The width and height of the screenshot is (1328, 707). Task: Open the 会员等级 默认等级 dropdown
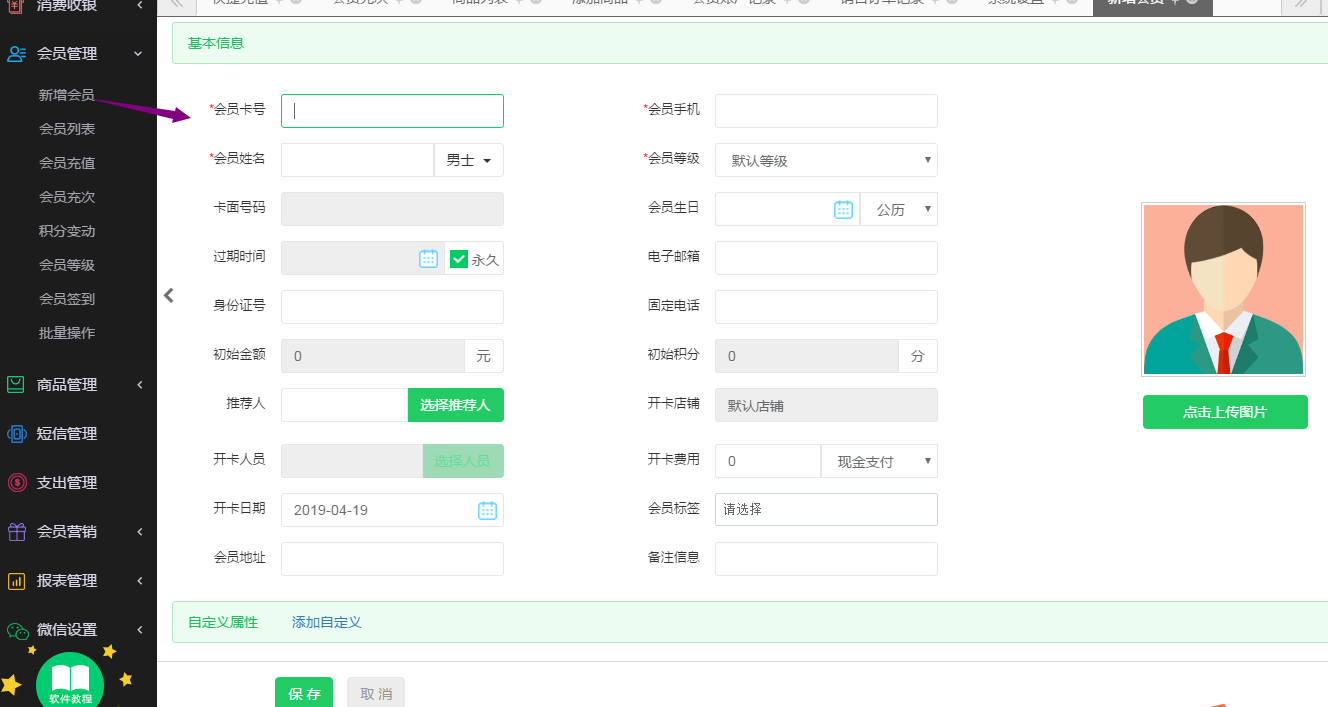pyautogui.click(x=826, y=160)
